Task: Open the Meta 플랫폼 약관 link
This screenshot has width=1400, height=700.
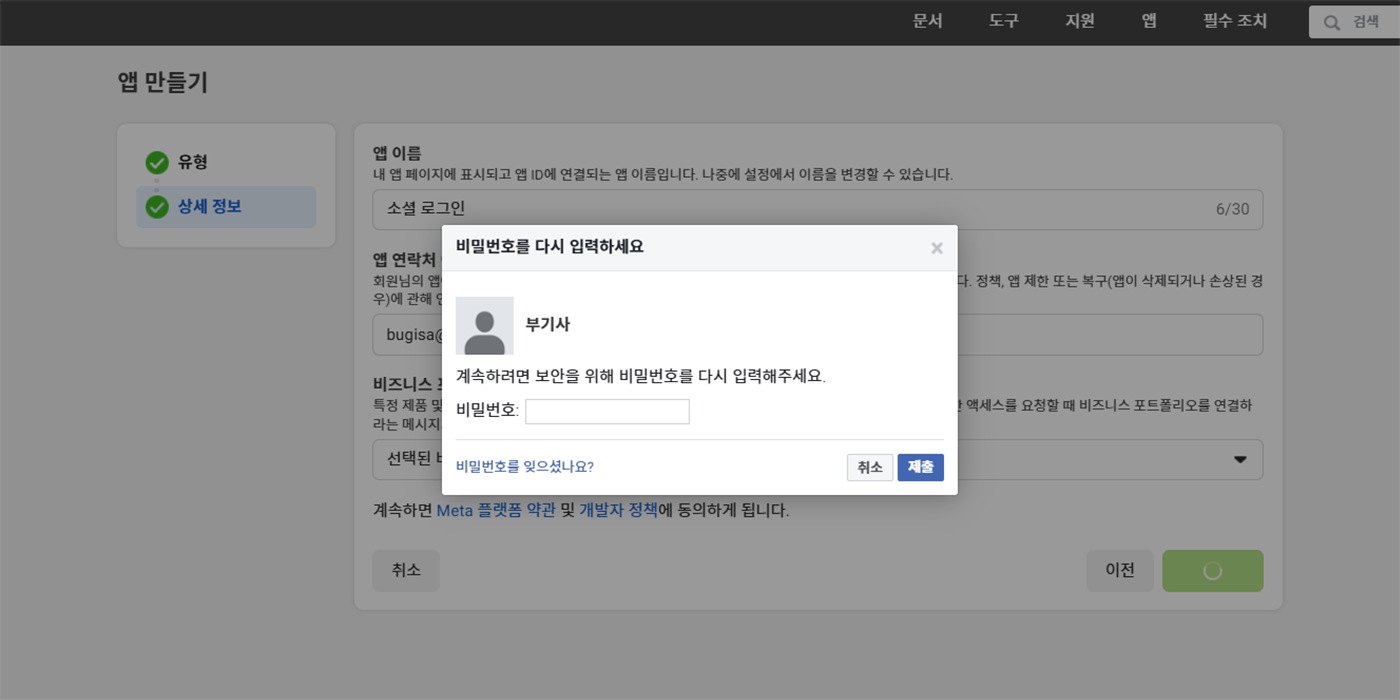Action: 495,510
